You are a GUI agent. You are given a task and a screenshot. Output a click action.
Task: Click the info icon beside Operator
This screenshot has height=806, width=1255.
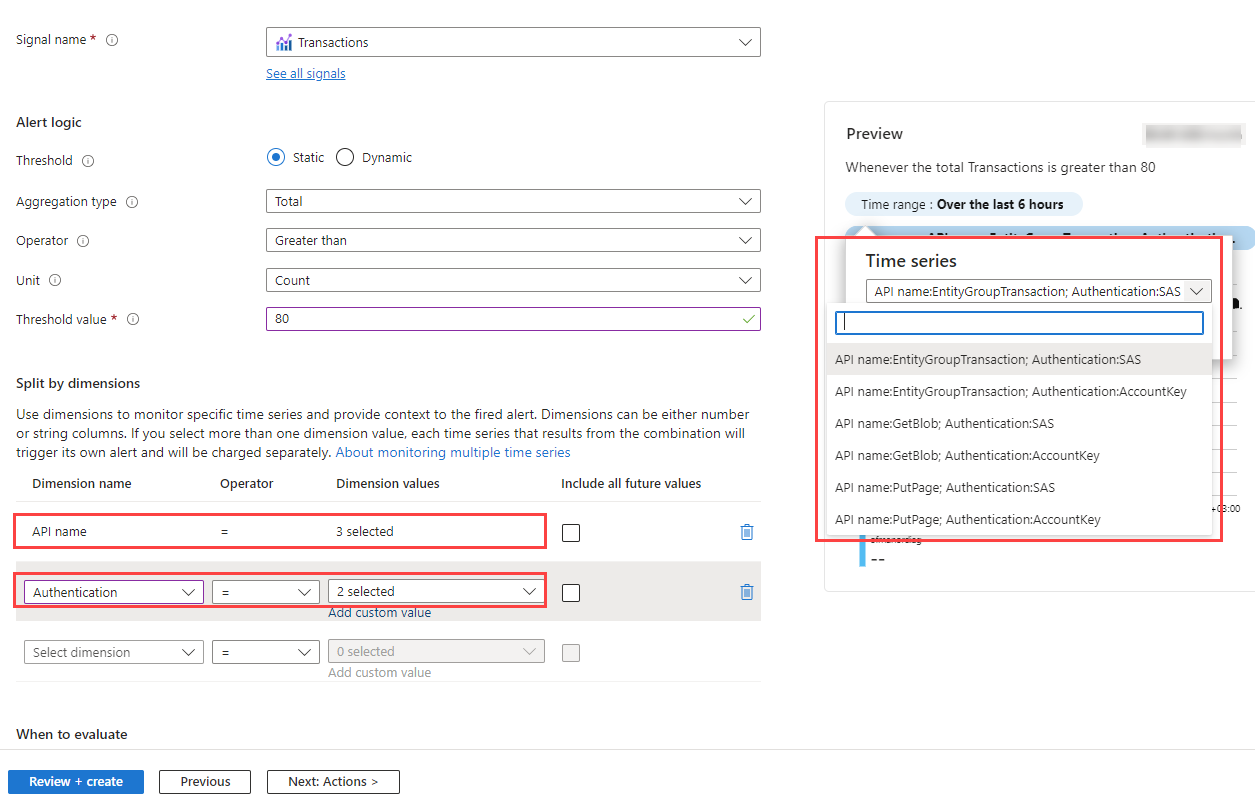(83, 241)
